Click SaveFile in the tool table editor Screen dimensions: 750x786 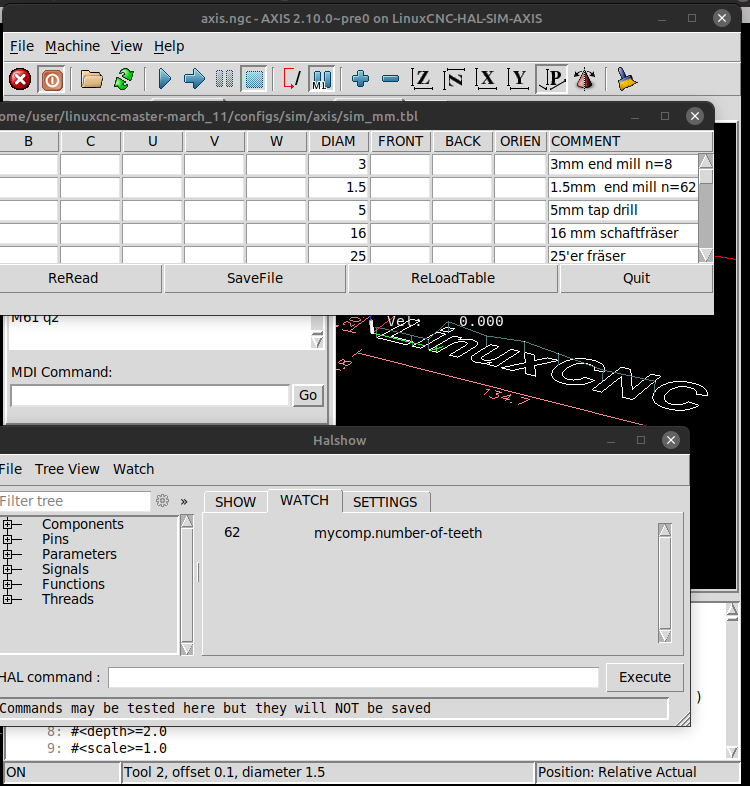coord(255,278)
